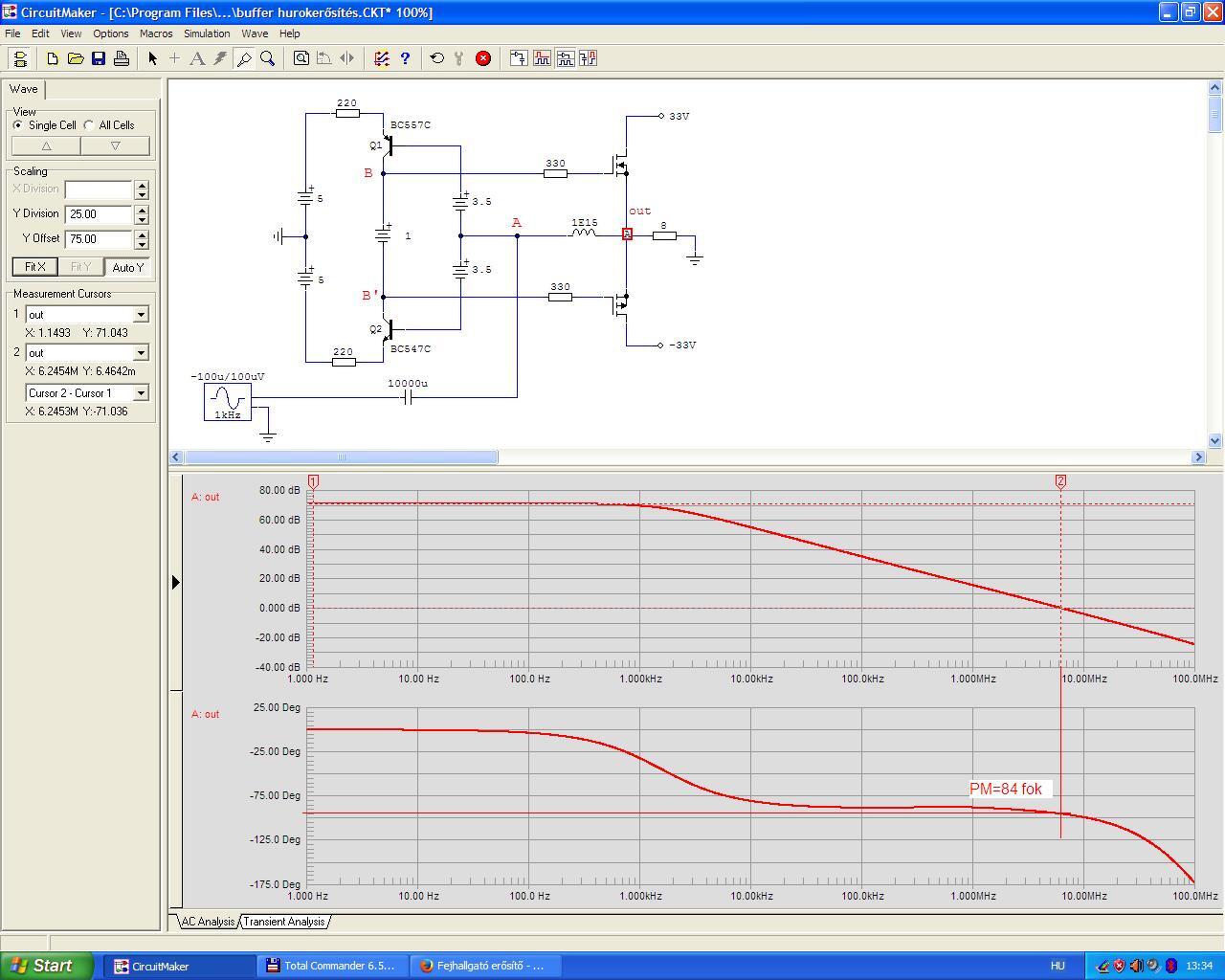This screenshot has height=980, width=1225.
Task: Click the Y Offset input field
Action: point(100,239)
